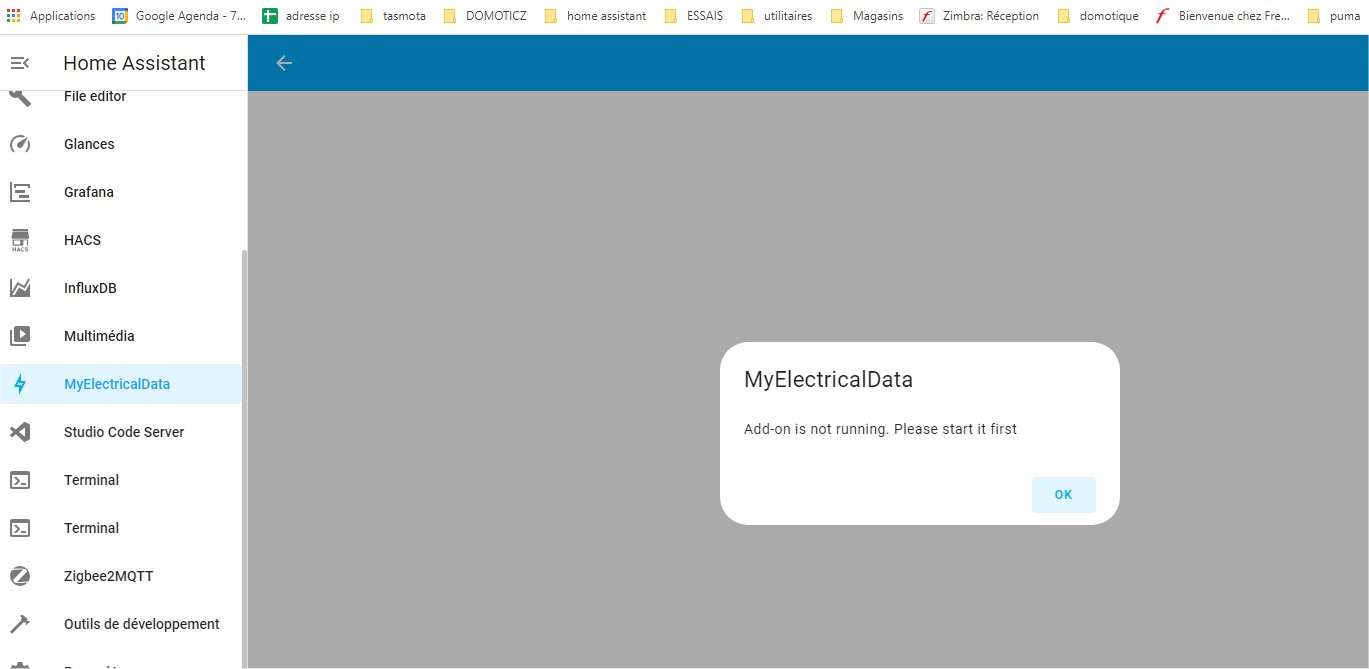Click the MyElectricalData lightning icon
This screenshot has height=669, width=1369.
[20, 384]
